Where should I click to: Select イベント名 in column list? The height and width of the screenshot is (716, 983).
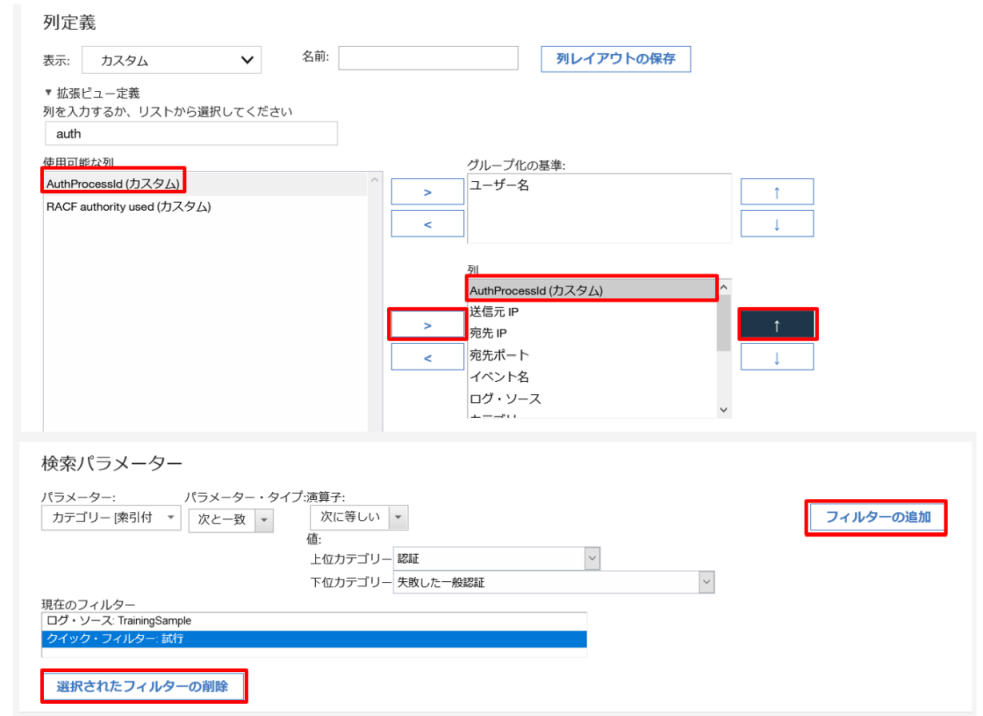(x=592, y=377)
